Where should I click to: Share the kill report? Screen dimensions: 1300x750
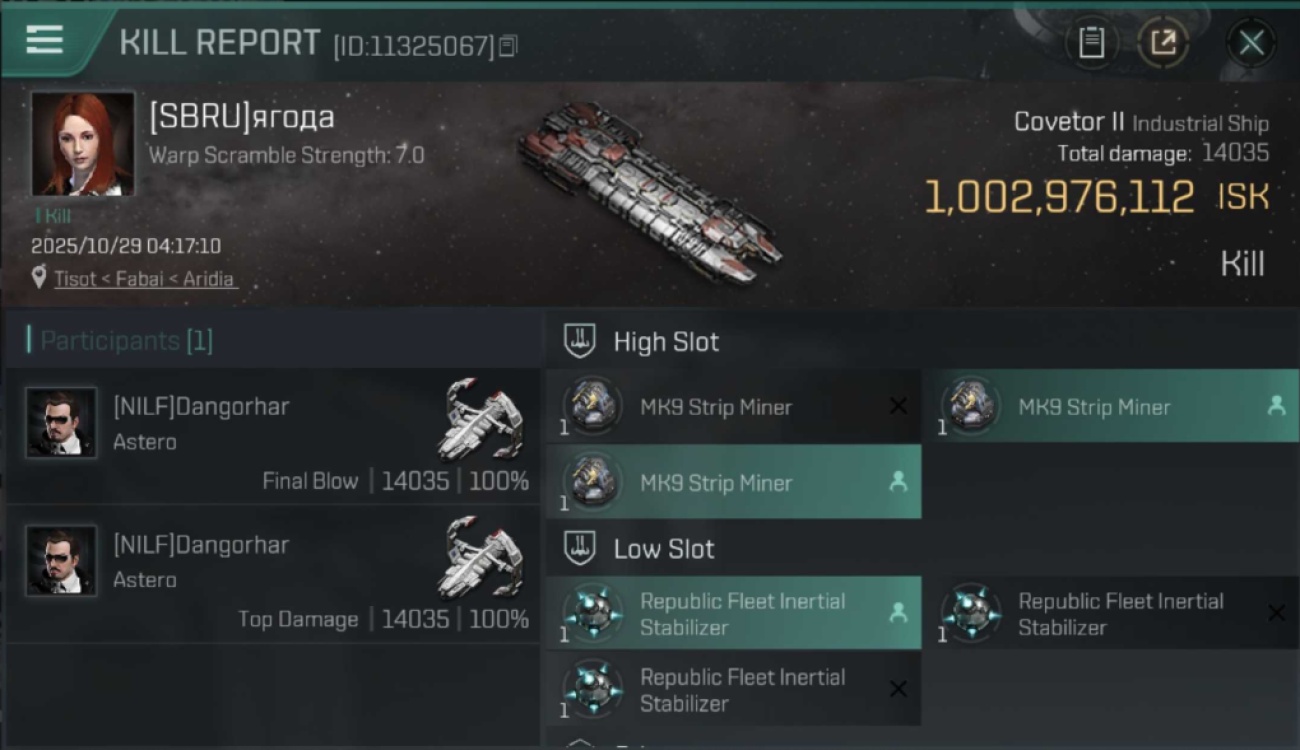(1163, 43)
